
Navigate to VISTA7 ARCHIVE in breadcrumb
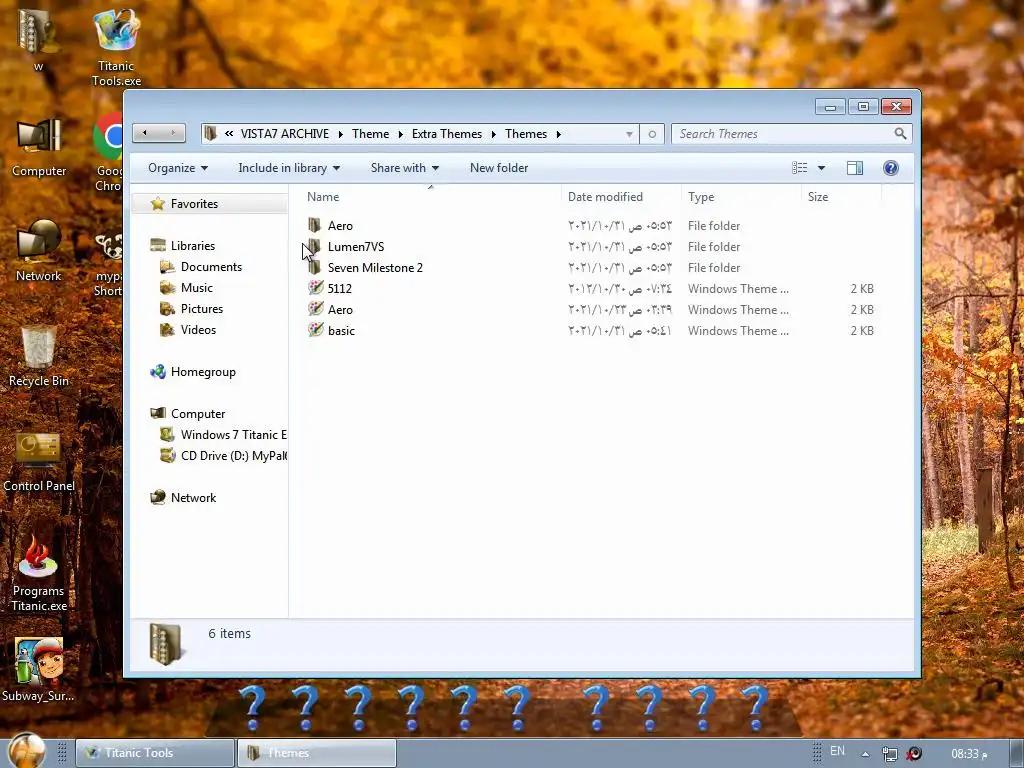pos(285,134)
